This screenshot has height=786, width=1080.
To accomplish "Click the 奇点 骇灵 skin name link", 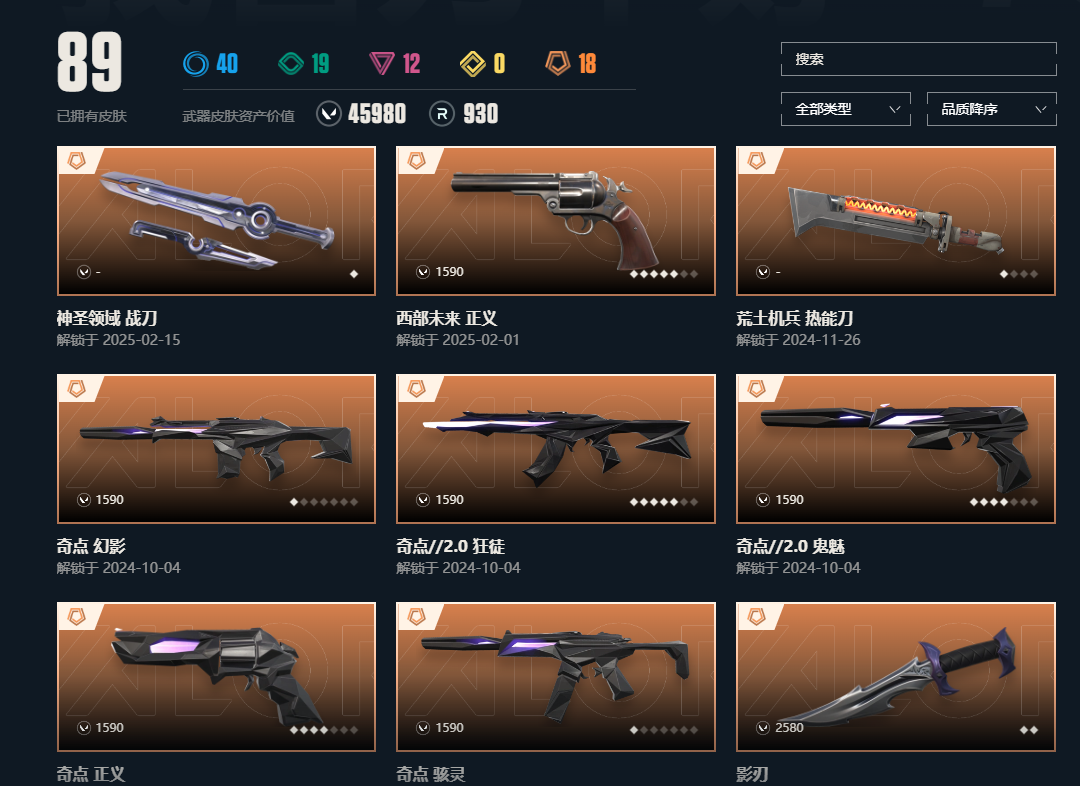I will click(430, 774).
